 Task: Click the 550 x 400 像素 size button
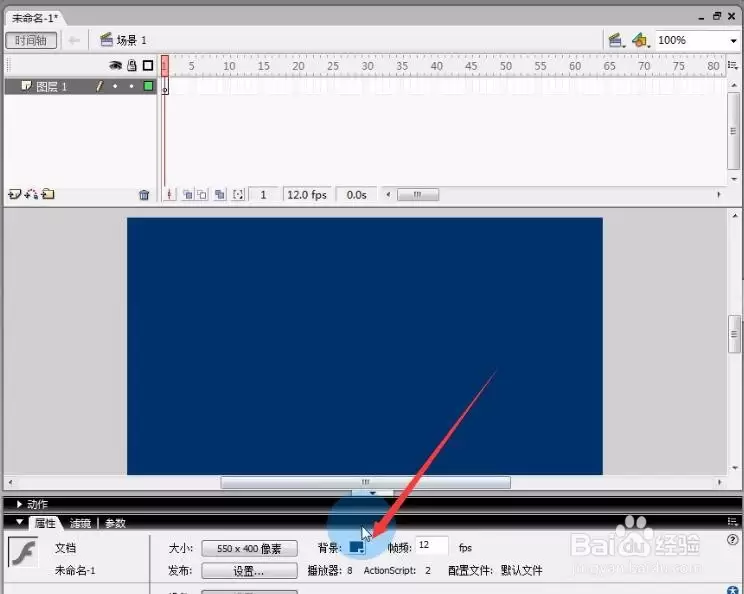pyautogui.click(x=249, y=548)
